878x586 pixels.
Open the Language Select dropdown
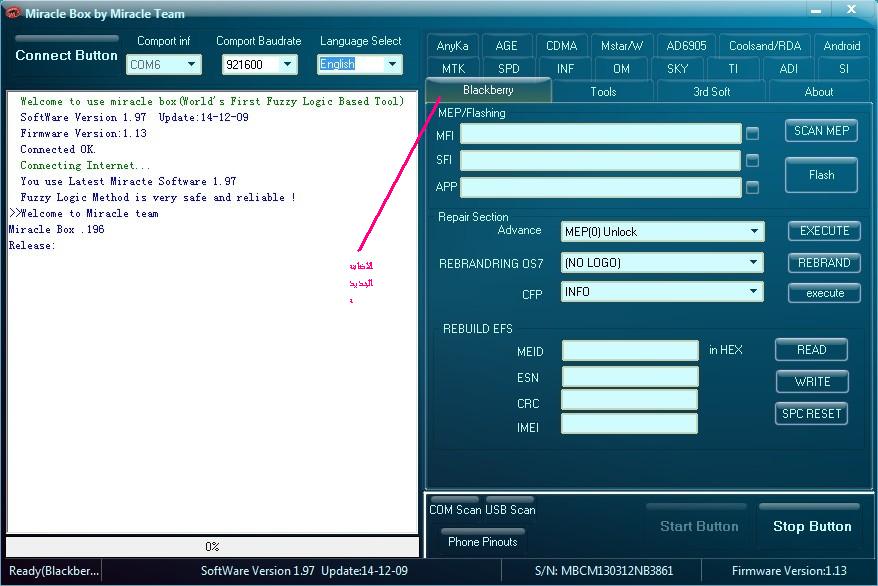tap(359, 64)
